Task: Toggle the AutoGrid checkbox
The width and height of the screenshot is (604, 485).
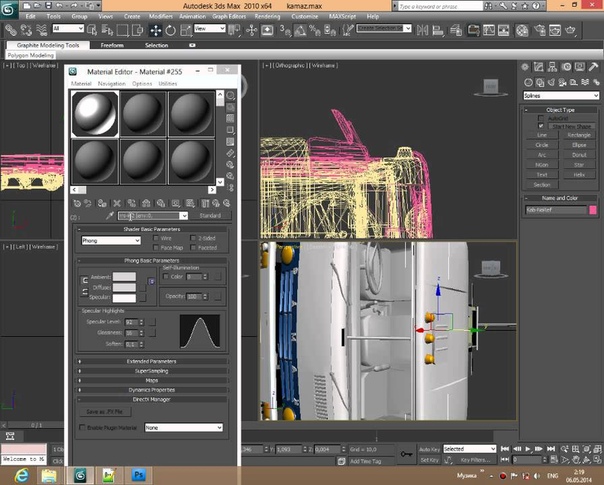Action: coord(541,118)
